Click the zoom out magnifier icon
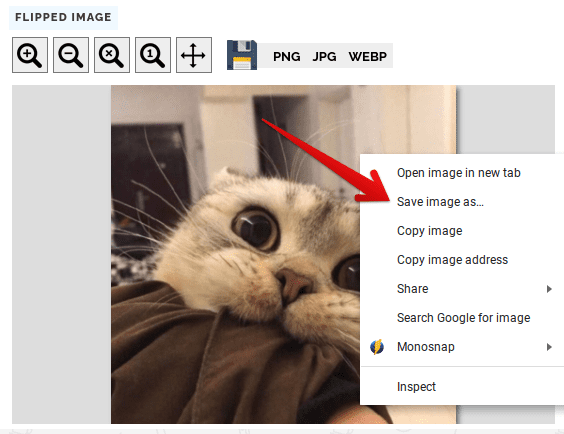 click(x=71, y=55)
